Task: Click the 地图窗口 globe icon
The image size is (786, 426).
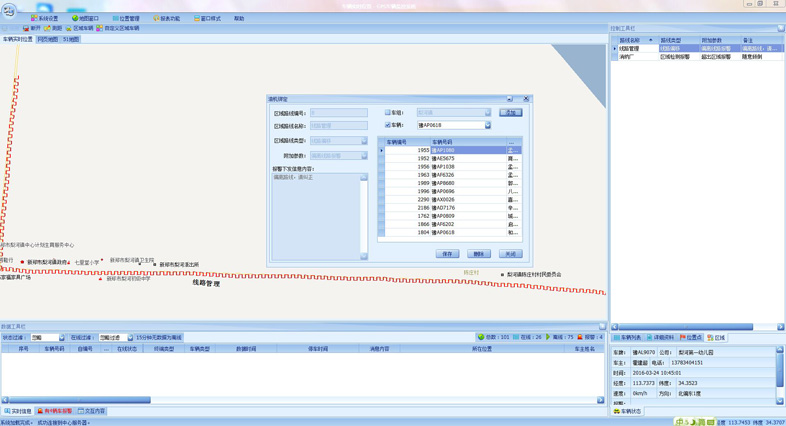Action: tap(75, 18)
